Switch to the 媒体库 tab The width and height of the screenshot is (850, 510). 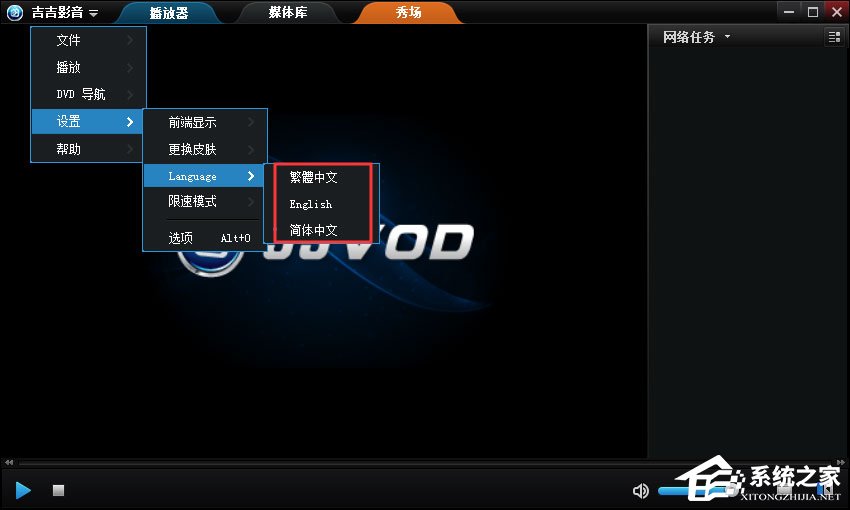pos(288,12)
